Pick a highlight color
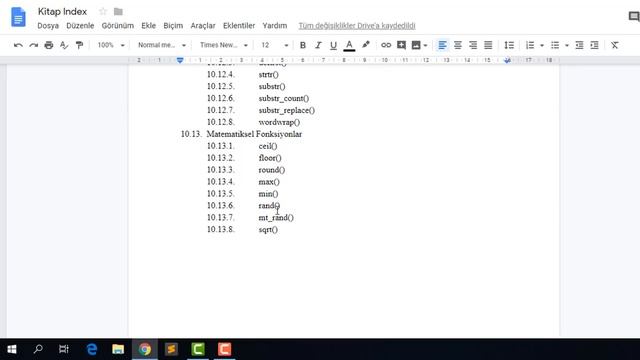This screenshot has height=360, width=640. coord(365,45)
